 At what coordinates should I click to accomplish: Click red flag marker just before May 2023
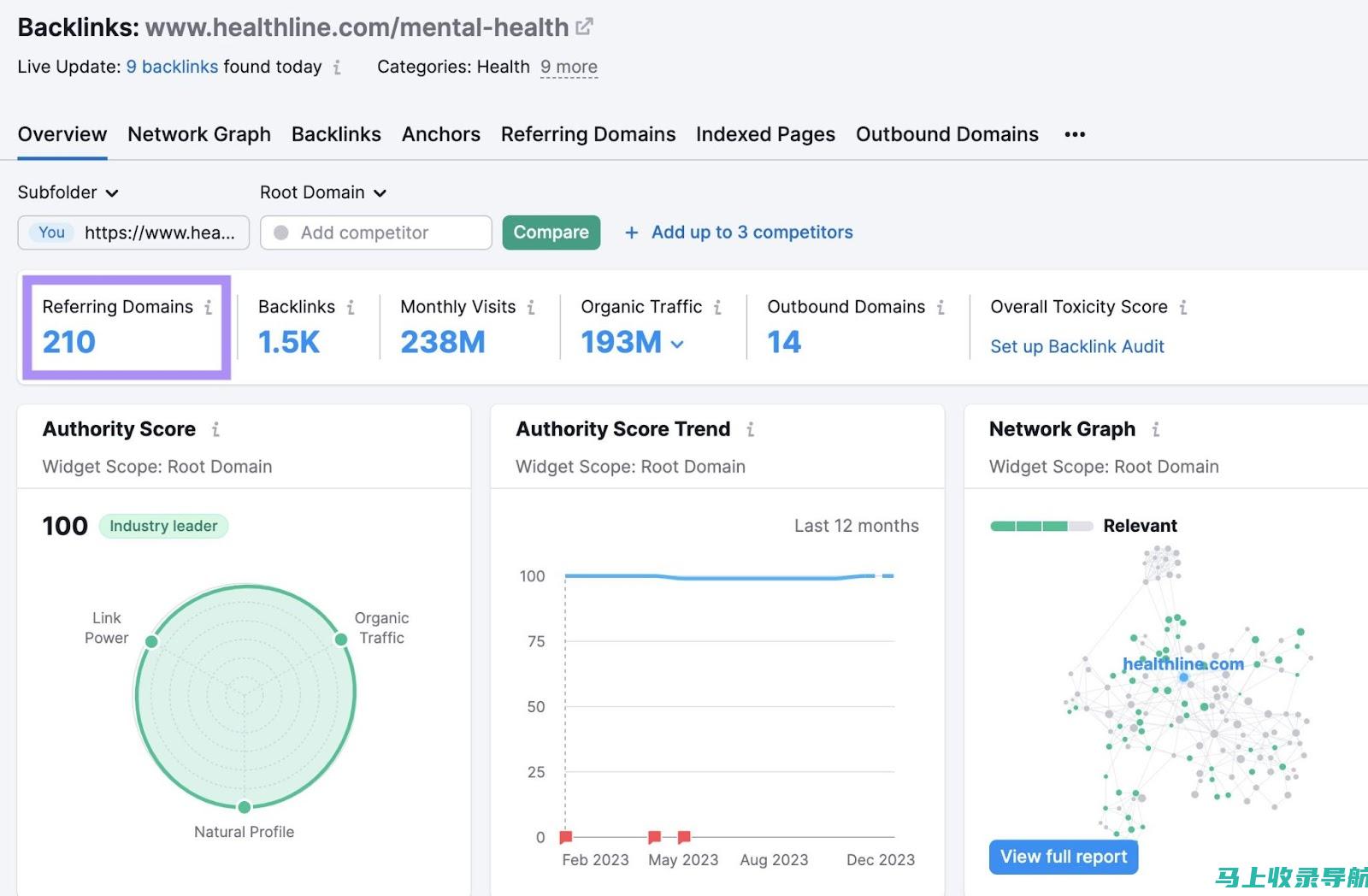(654, 836)
